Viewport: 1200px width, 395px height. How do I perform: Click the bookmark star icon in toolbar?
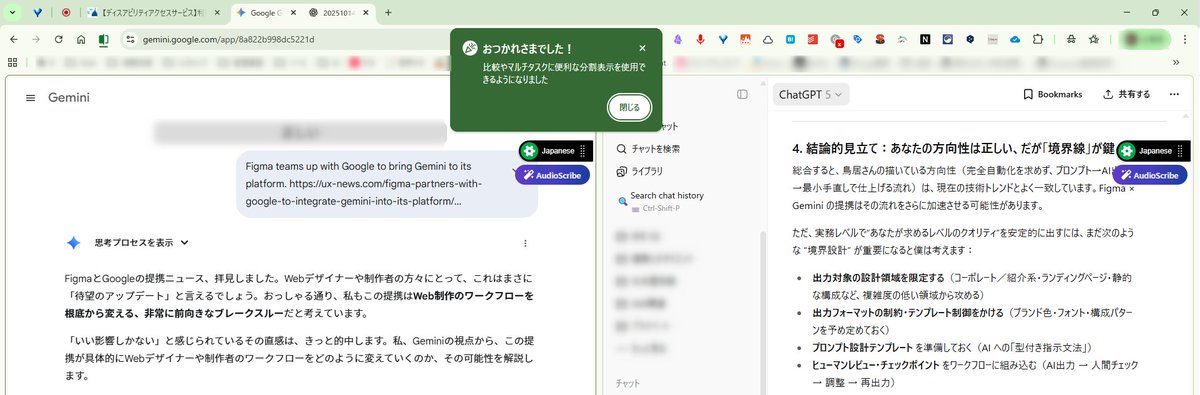[1094, 39]
